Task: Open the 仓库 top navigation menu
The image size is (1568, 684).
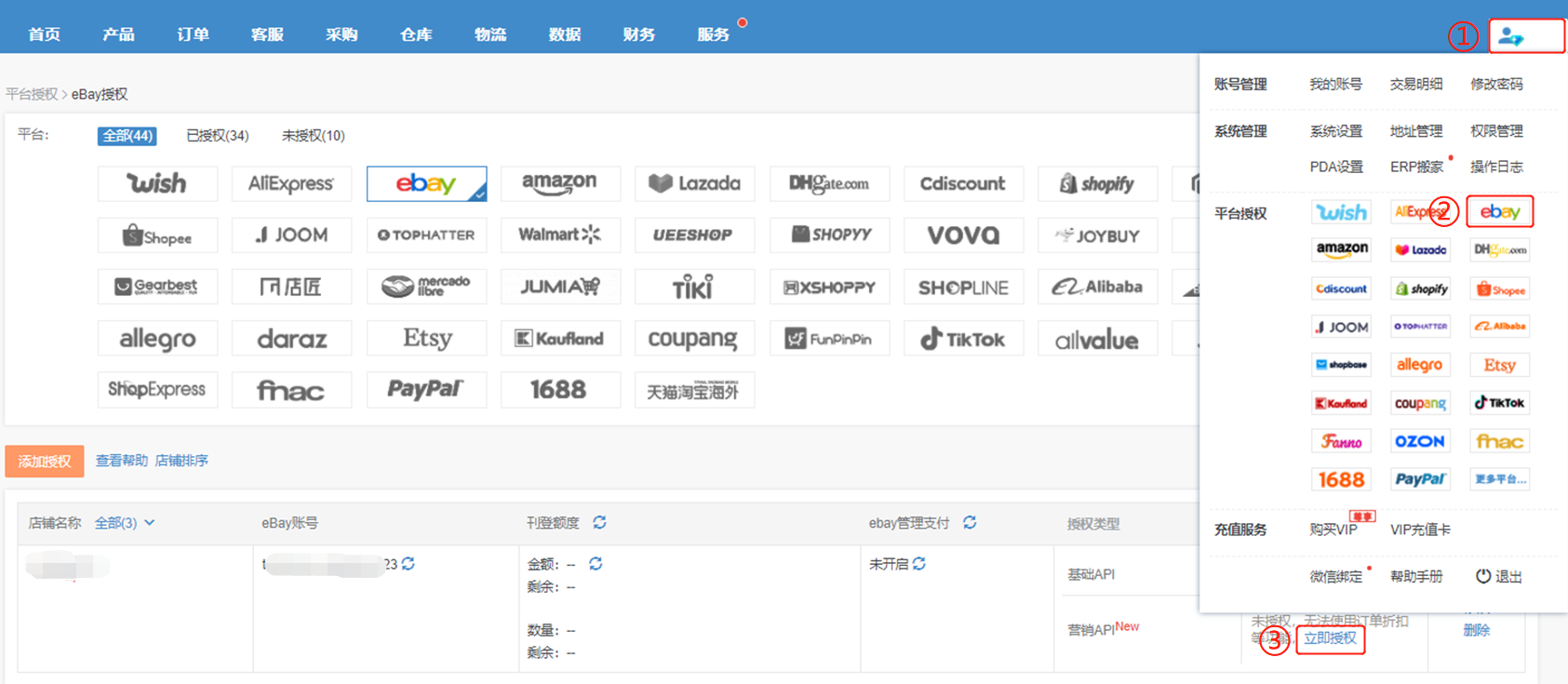Action: pyautogui.click(x=416, y=34)
